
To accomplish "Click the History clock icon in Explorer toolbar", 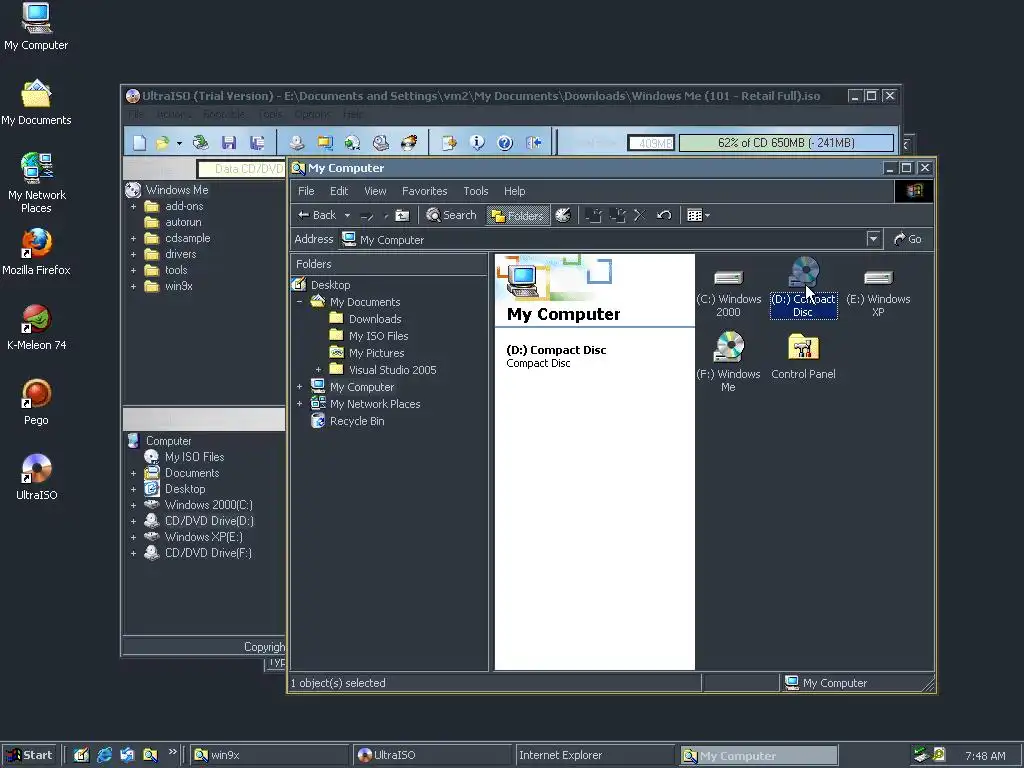I will coord(563,215).
